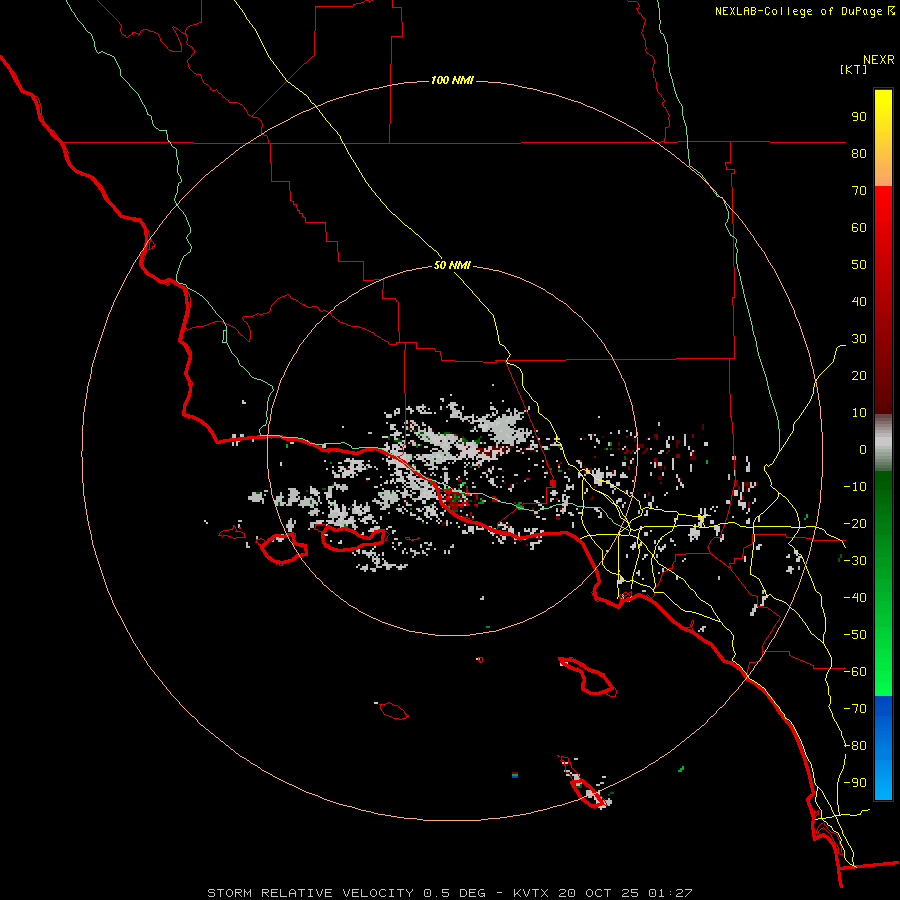Click the [KT] units label
900x900 pixels.
point(854,69)
